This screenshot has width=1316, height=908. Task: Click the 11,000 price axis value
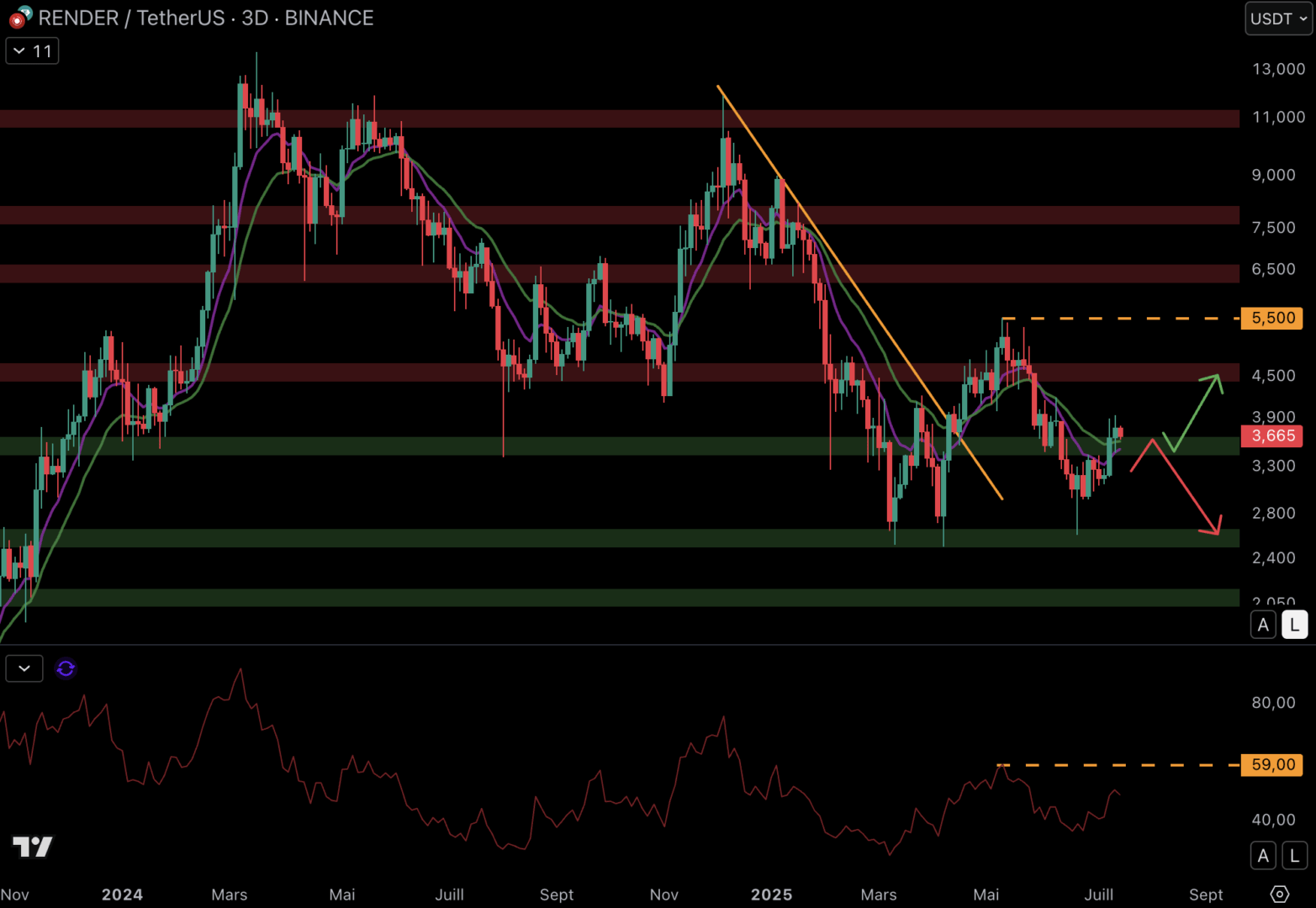[x=1278, y=117]
